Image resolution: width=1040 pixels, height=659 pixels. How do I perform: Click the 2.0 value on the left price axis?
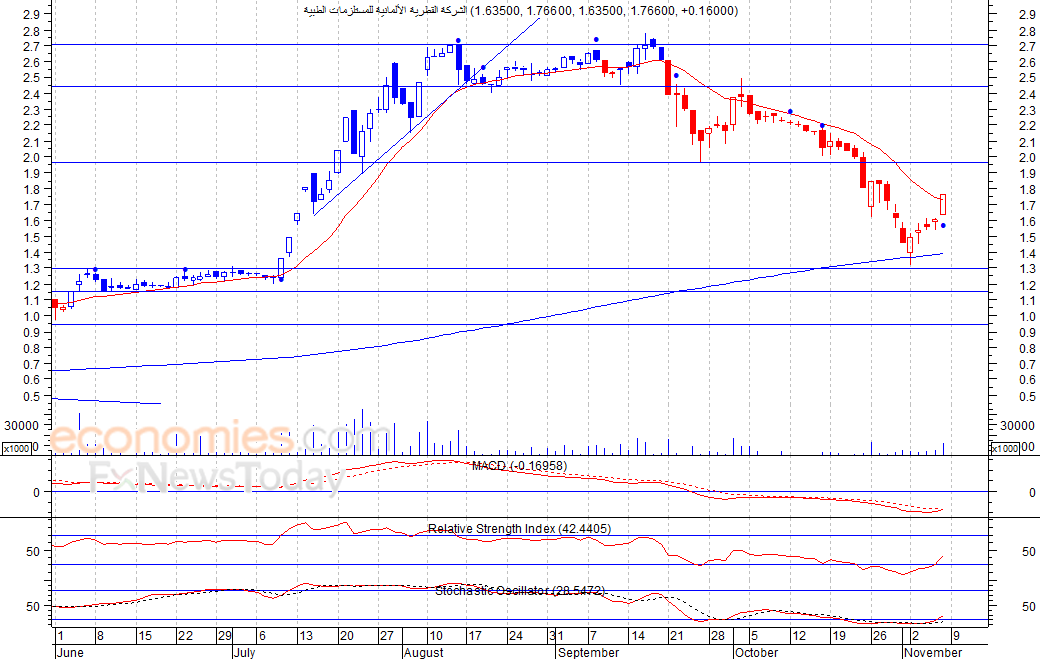tap(31, 158)
